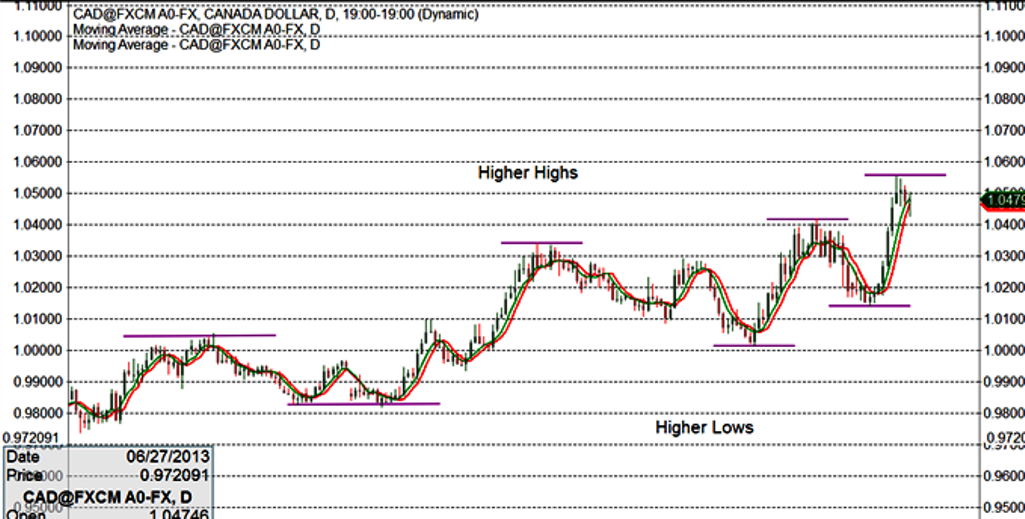This screenshot has height=519, width=1025.
Task: Click the current price tag 1.0479
Action: pos(1003,201)
